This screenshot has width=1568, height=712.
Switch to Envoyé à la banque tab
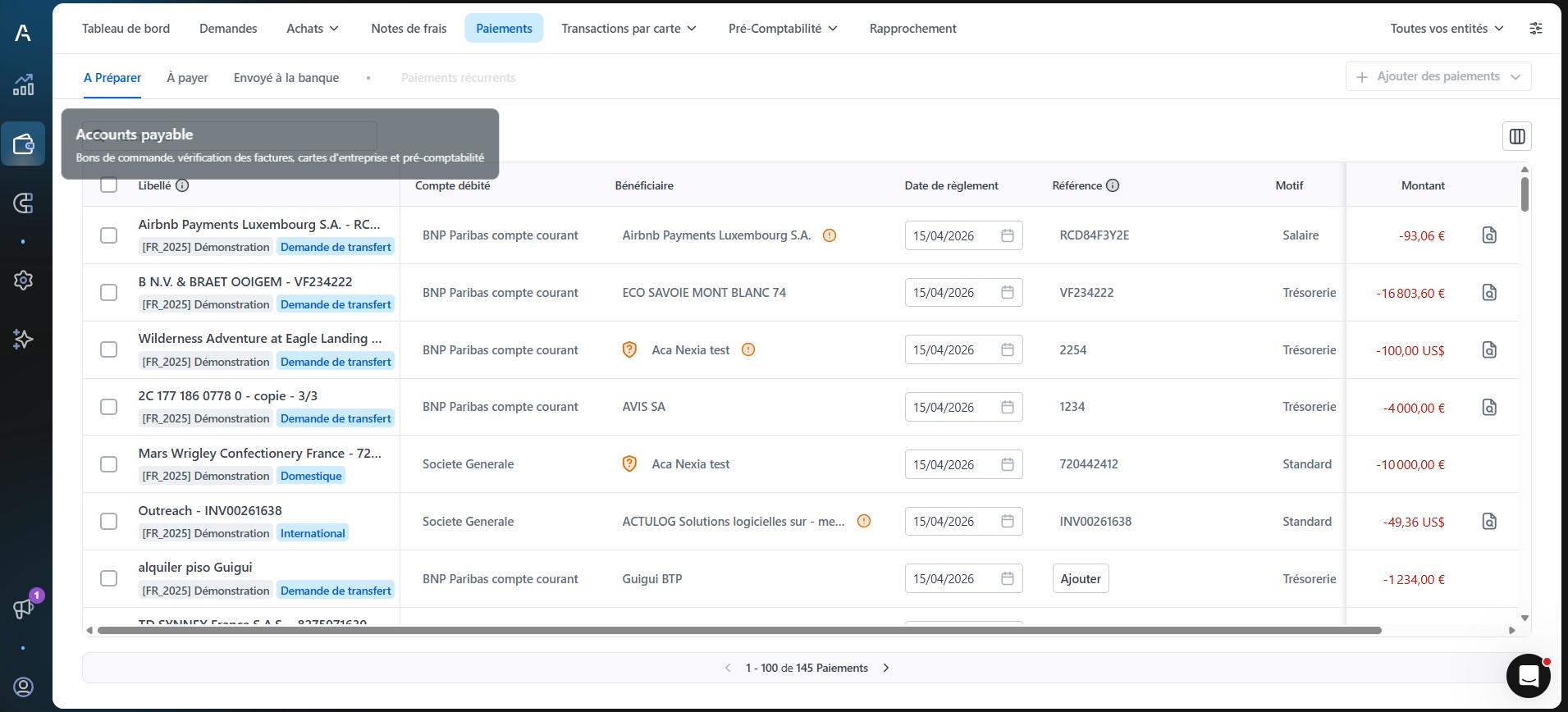286,77
